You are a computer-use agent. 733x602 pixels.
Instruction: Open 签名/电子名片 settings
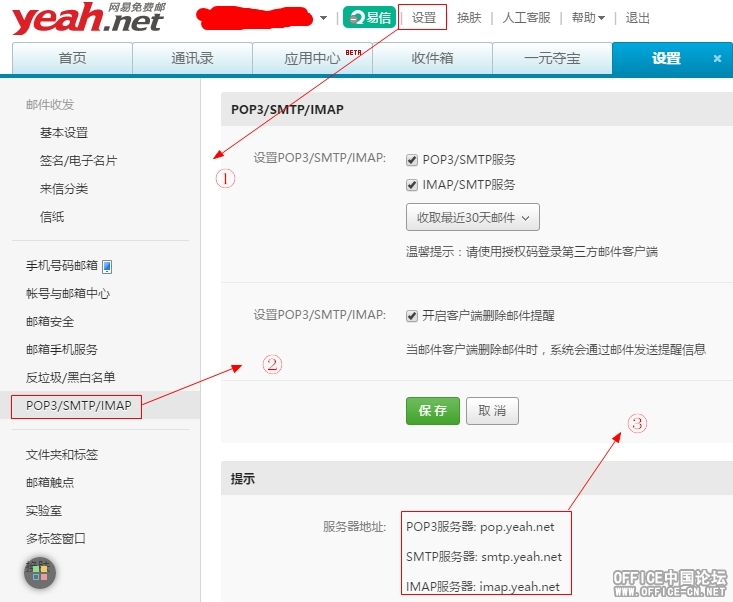79,161
